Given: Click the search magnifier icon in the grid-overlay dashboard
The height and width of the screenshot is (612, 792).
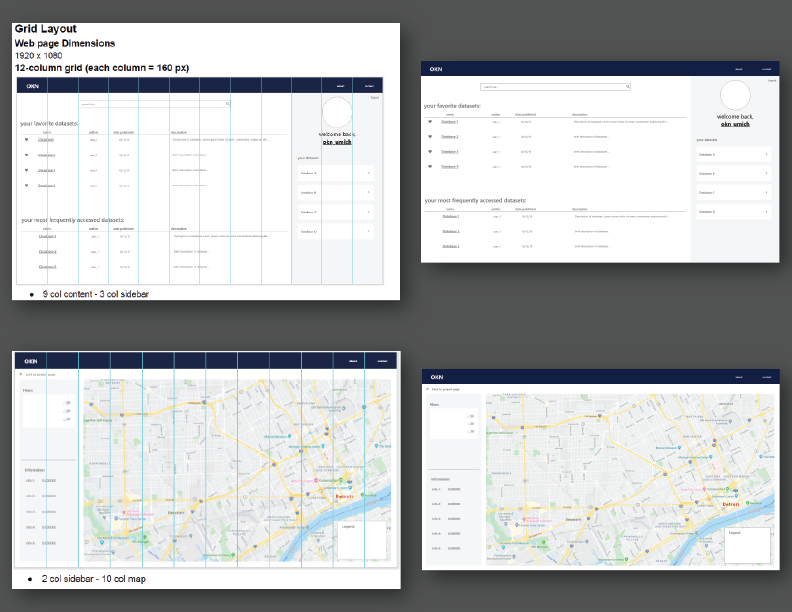Looking at the screenshot, I should click(x=228, y=104).
